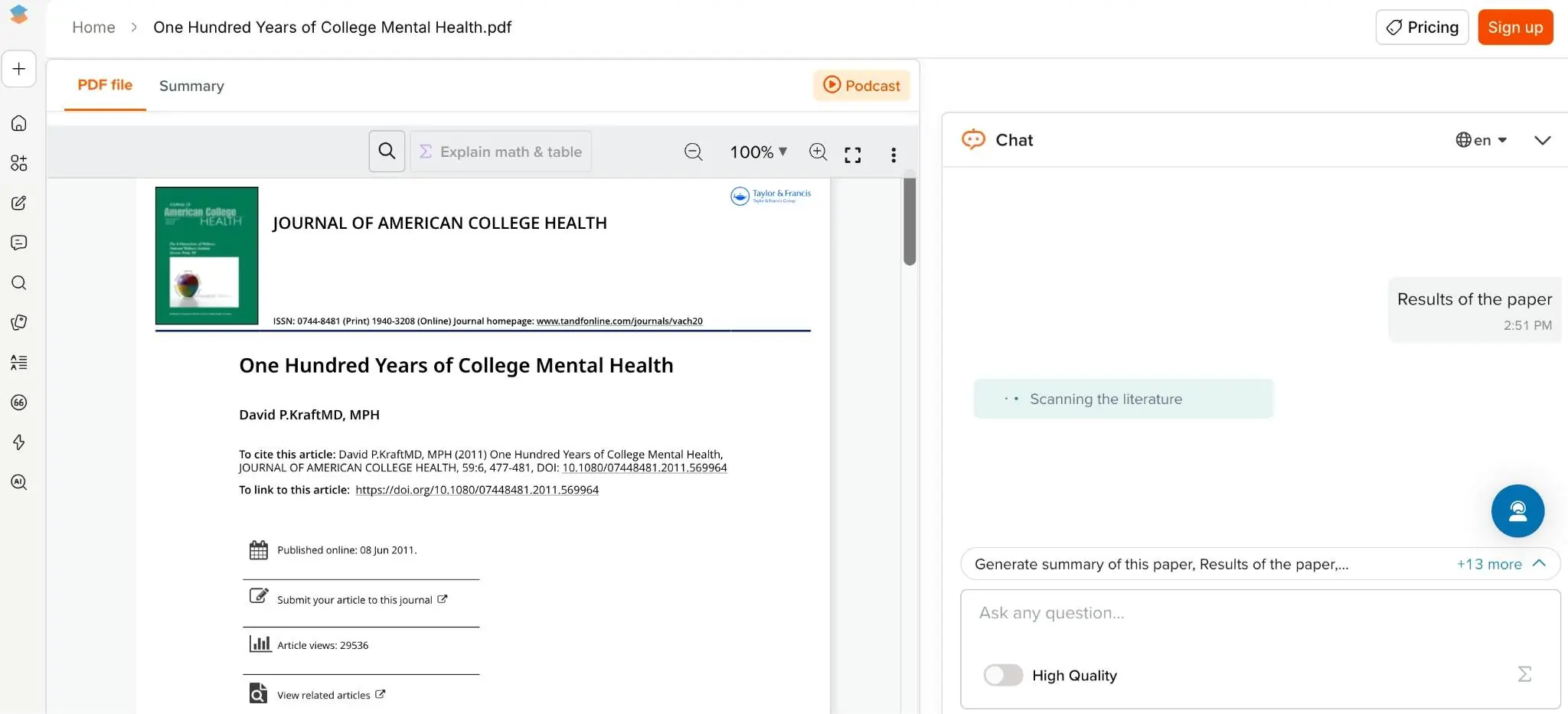This screenshot has width=1568, height=714.
Task: Click the search magnifier in PDF toolbar
Action: (387, 152)
